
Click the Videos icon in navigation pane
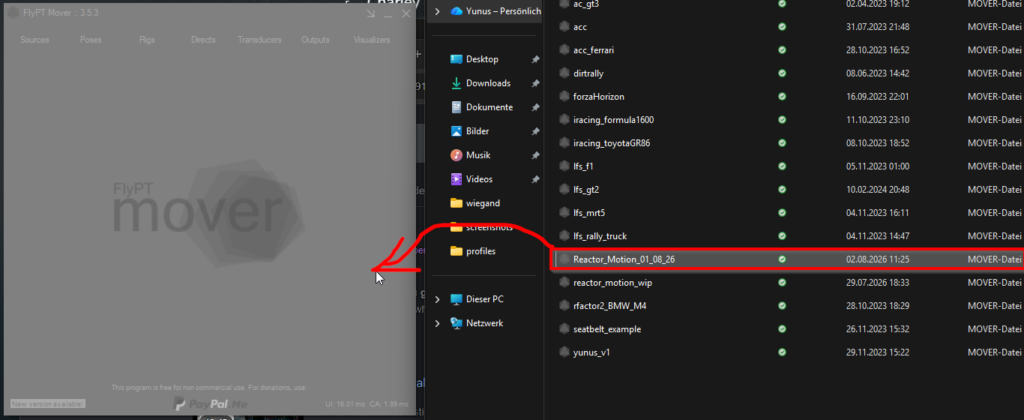[456, 179]
